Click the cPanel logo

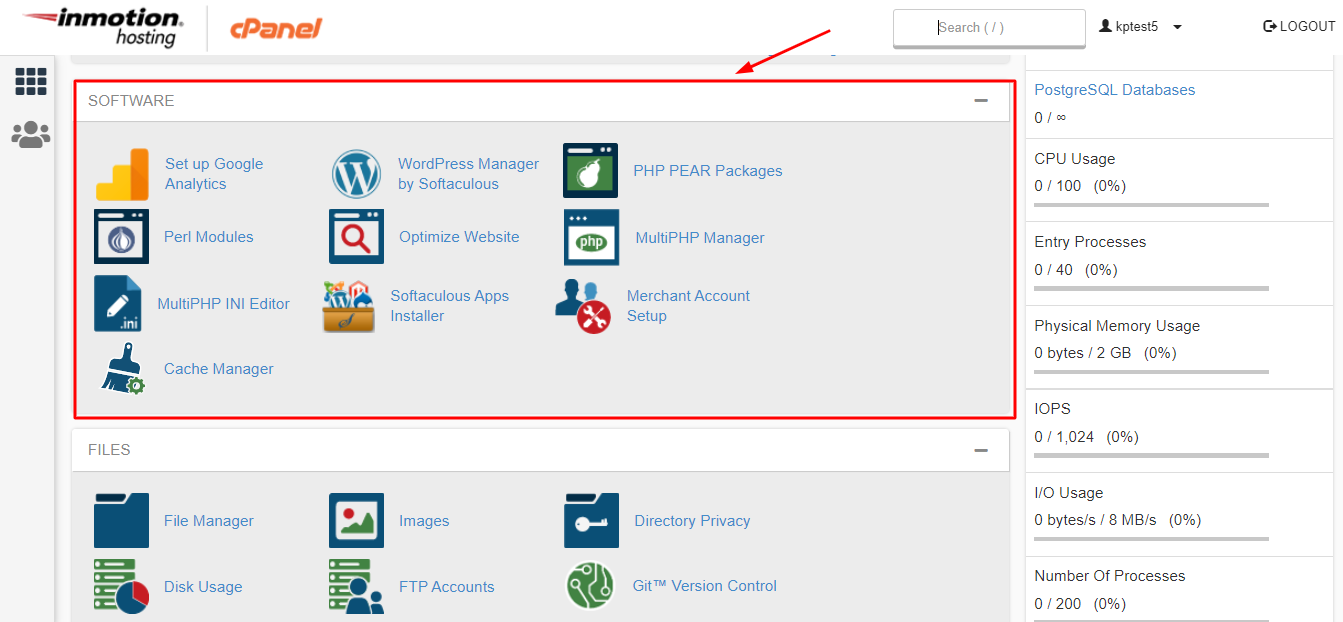pos(276,28)
